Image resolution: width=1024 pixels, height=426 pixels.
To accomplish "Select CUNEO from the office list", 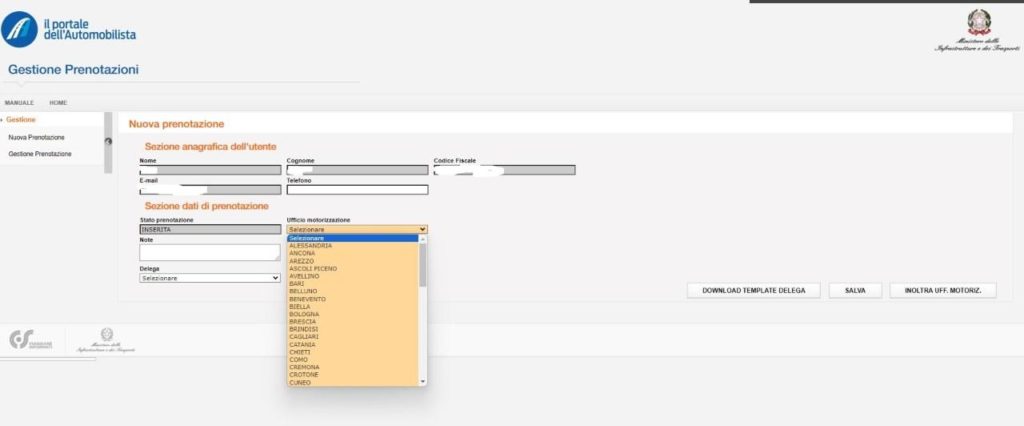I will coord(353,382).
